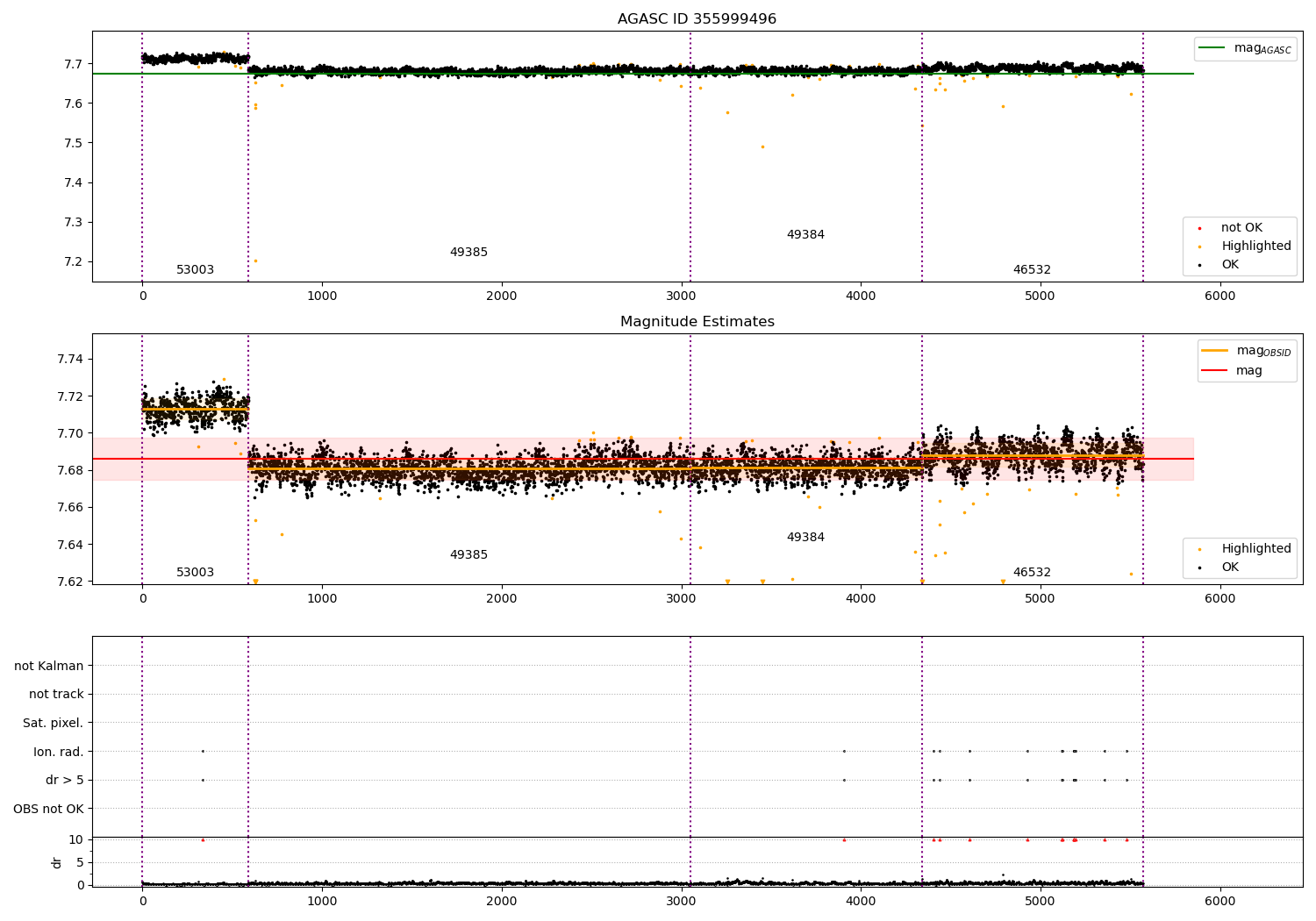Screen dimensions: 1316x921
Task: Click 'Highlighted' in the Magnitude Estimates legend
Action: pos(1256,549)
